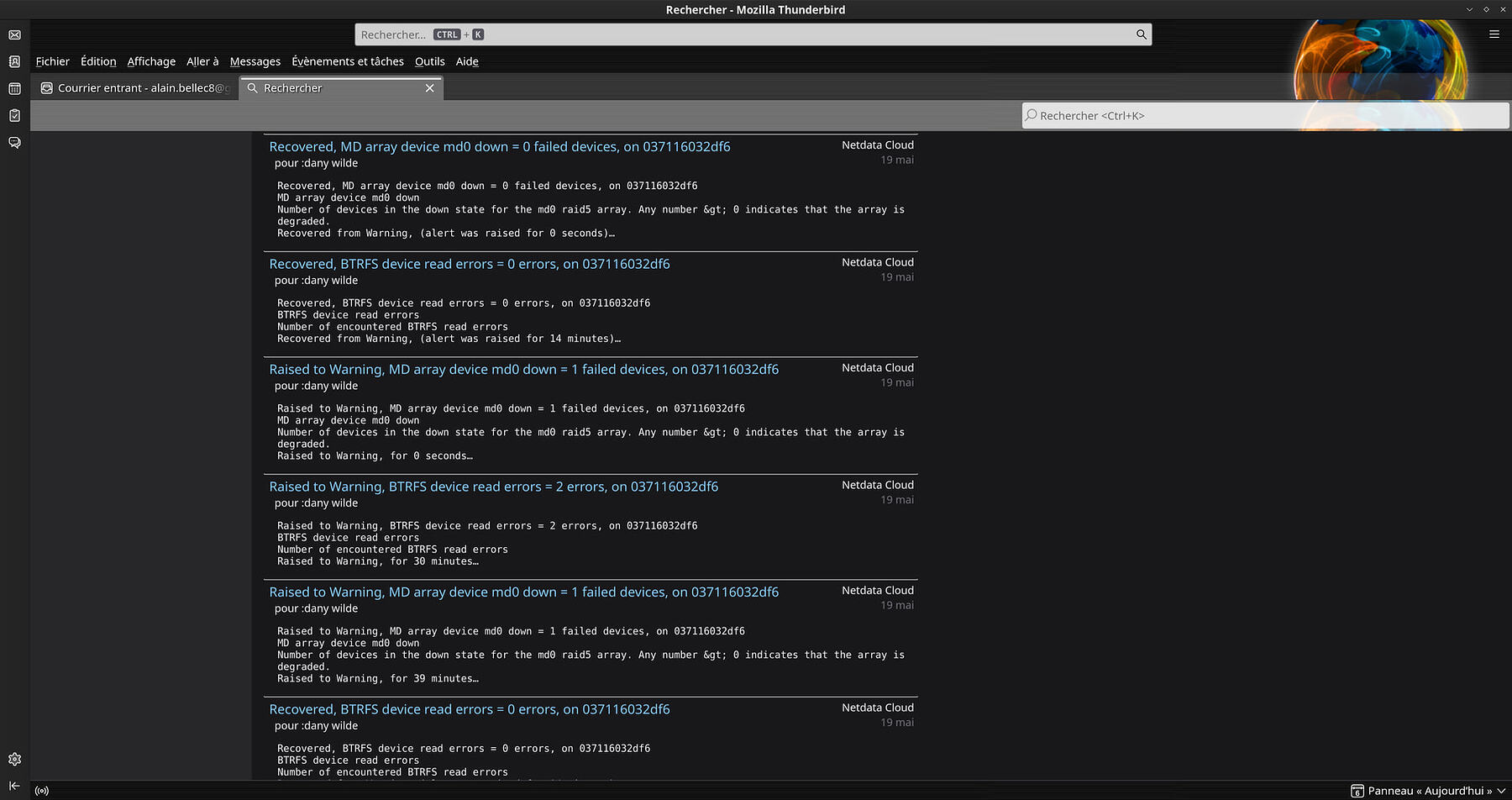Click 'Netdata Cloud' sender of the first result
Viewport: 1512px width, 800px height.
878,145
